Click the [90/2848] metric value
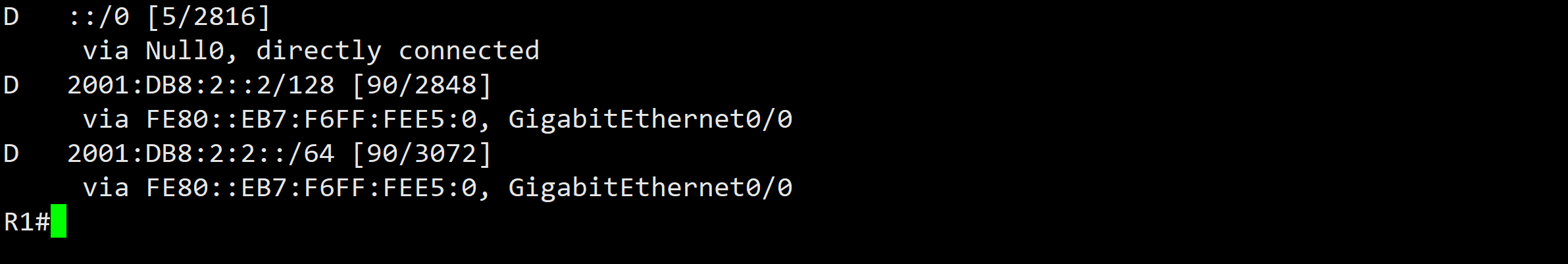Screen dimensions: 1568x264 (x=422, y=85)
